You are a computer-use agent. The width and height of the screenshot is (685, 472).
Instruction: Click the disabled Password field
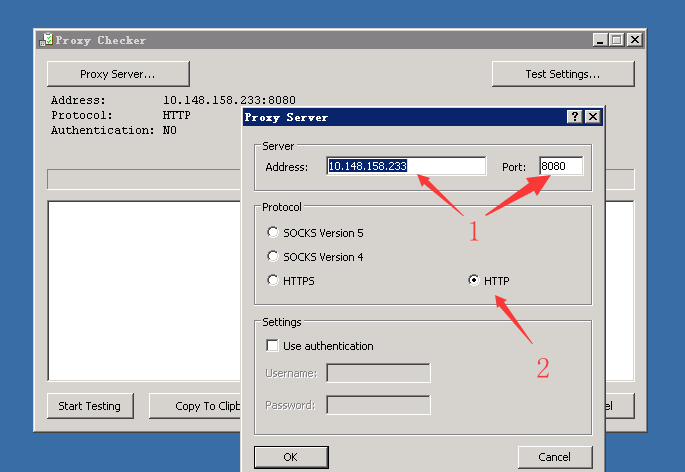click(378, 405)
